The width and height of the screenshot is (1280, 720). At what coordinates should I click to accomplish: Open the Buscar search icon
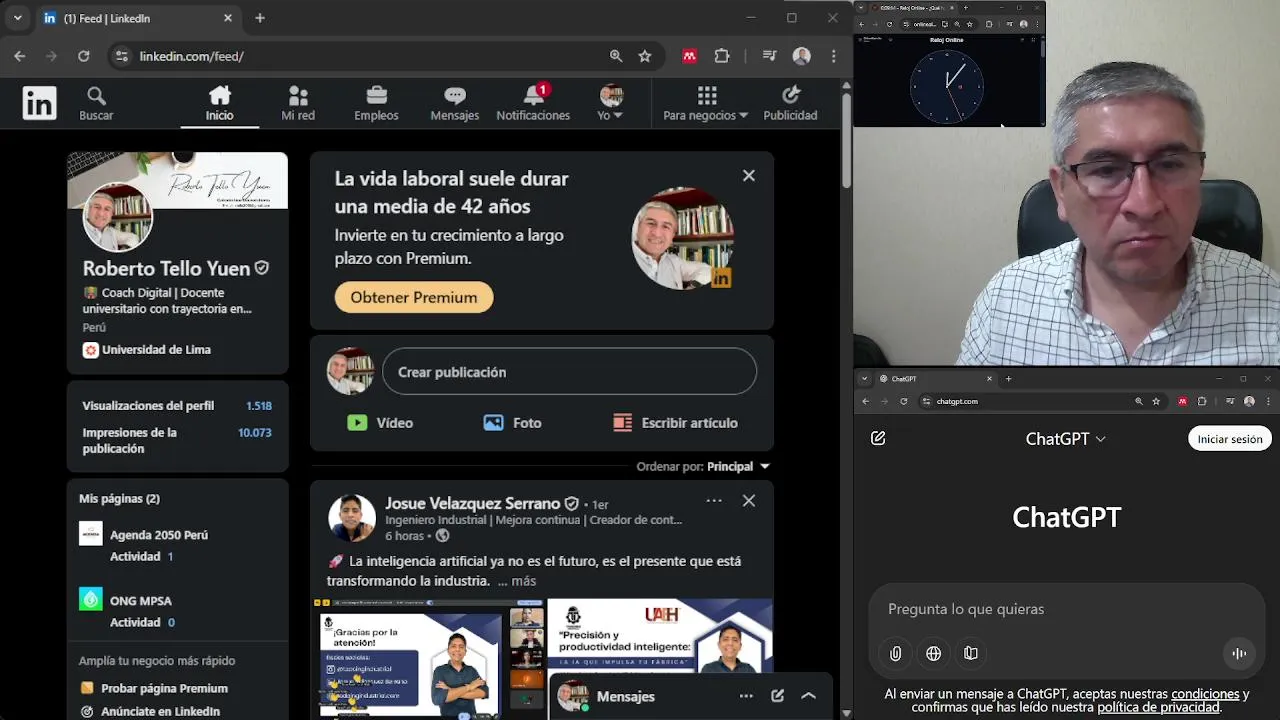tap(96, 103)
